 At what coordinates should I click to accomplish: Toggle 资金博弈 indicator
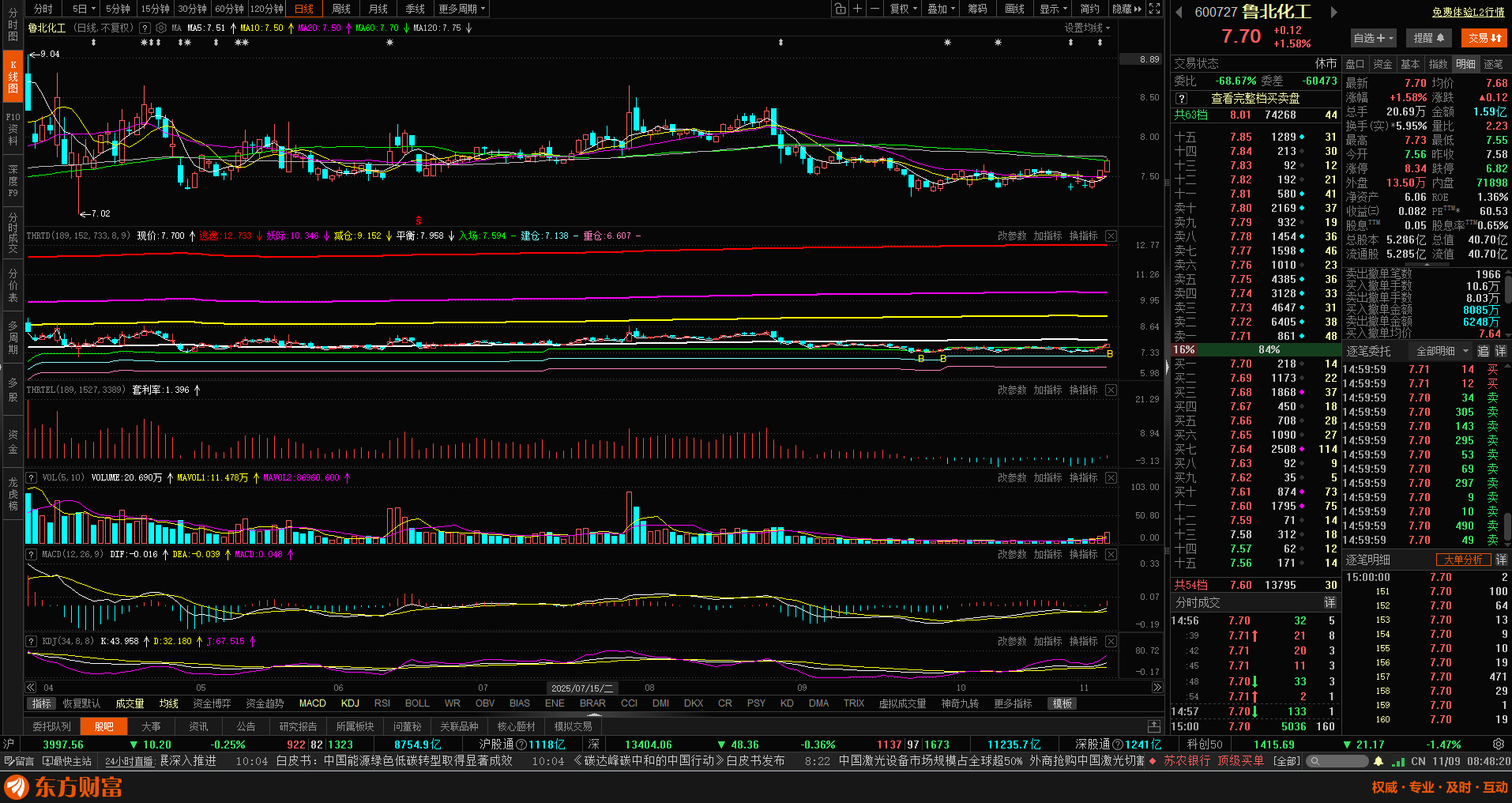click(212, 703)
